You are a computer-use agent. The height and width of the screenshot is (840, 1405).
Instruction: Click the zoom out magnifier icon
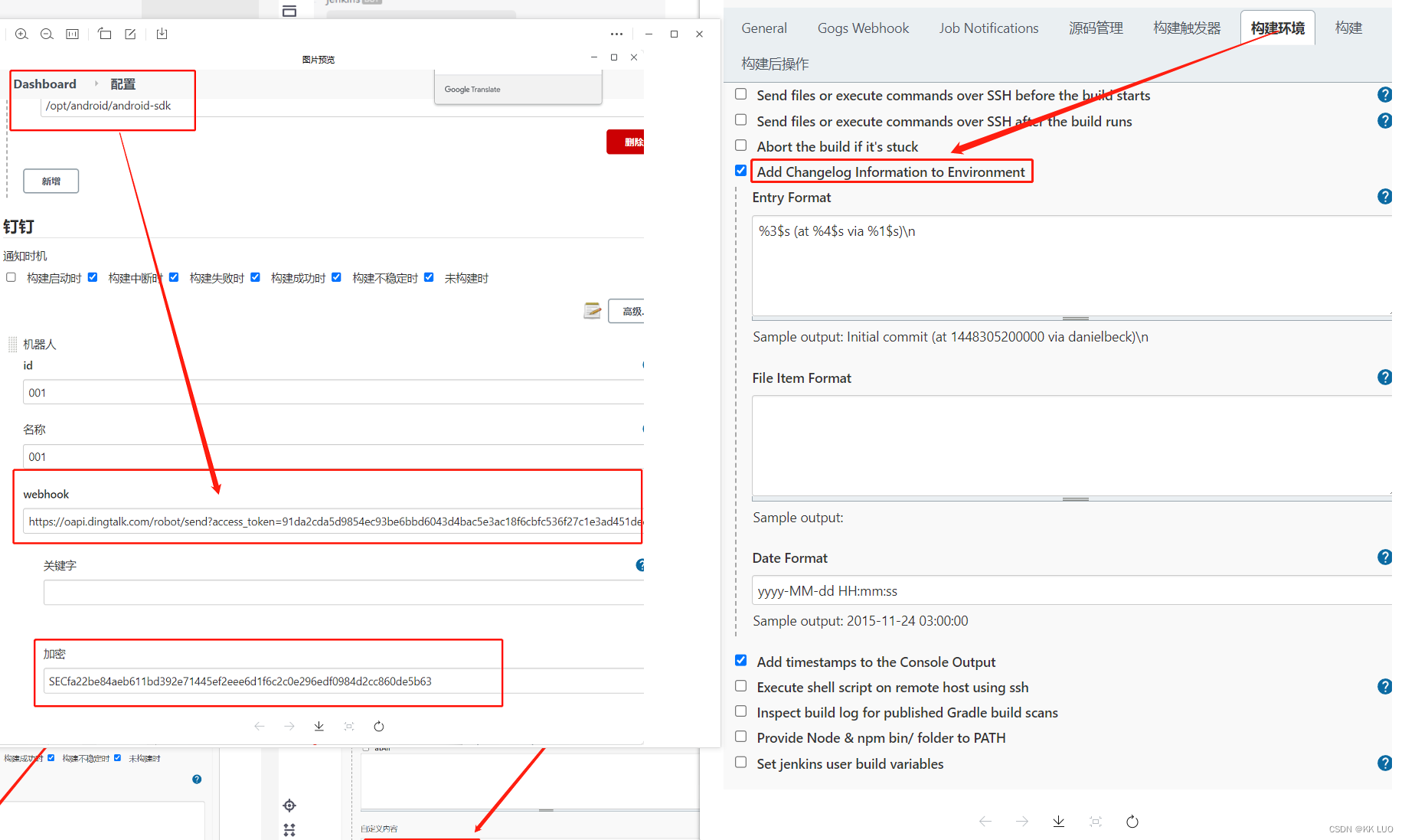point(47,34)
